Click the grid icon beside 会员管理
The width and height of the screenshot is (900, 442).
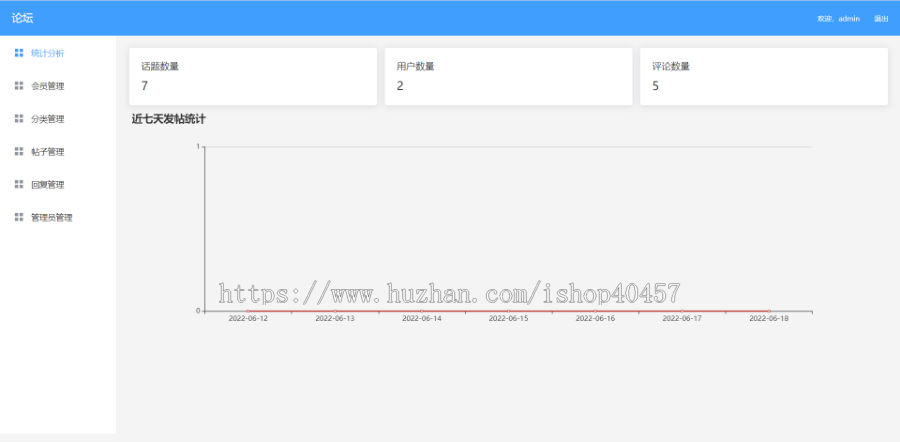(x=19, y=86)
